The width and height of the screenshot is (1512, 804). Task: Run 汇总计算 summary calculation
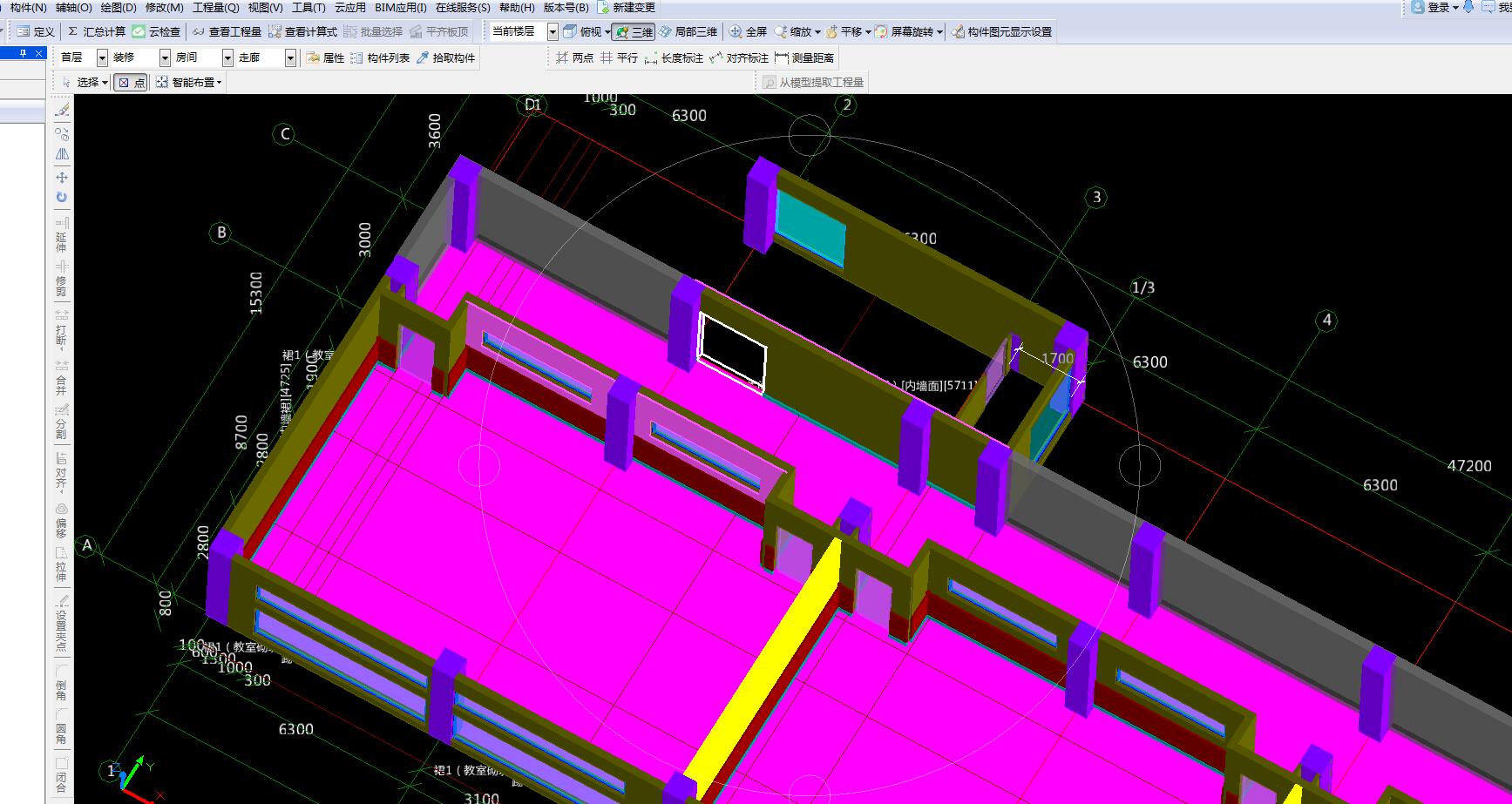(97, 31)
